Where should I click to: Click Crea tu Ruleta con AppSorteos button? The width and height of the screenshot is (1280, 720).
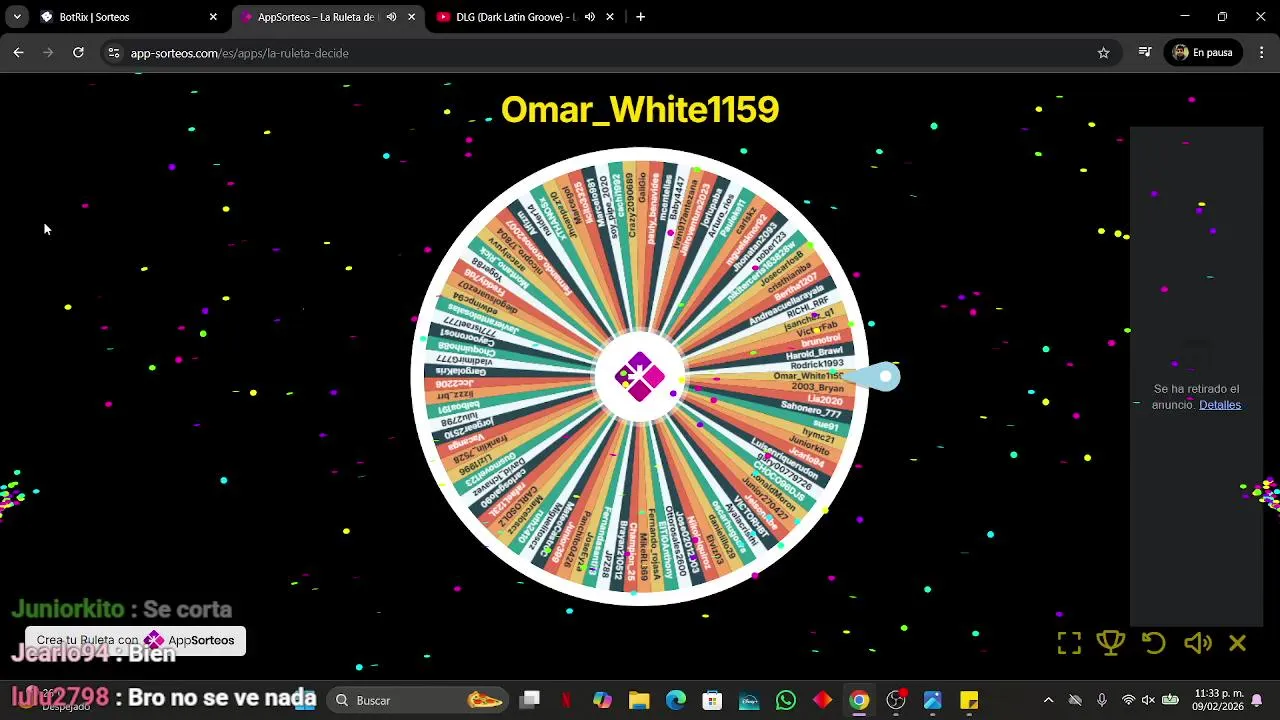tap(135, 640)
